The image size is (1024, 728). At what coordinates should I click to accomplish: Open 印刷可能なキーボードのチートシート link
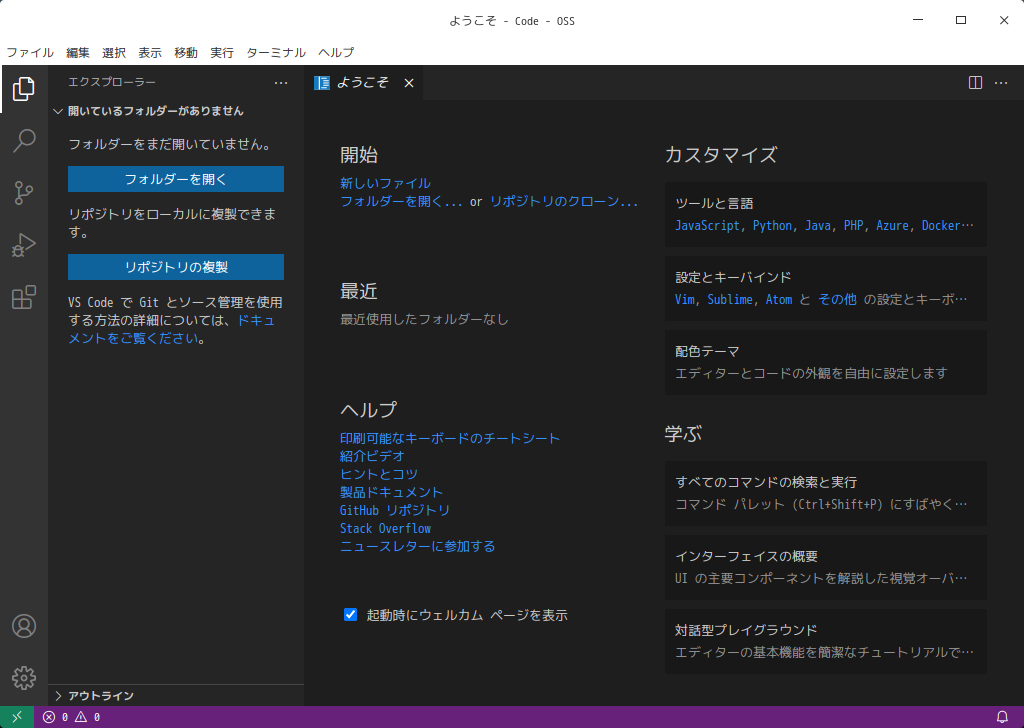(450, 438)
